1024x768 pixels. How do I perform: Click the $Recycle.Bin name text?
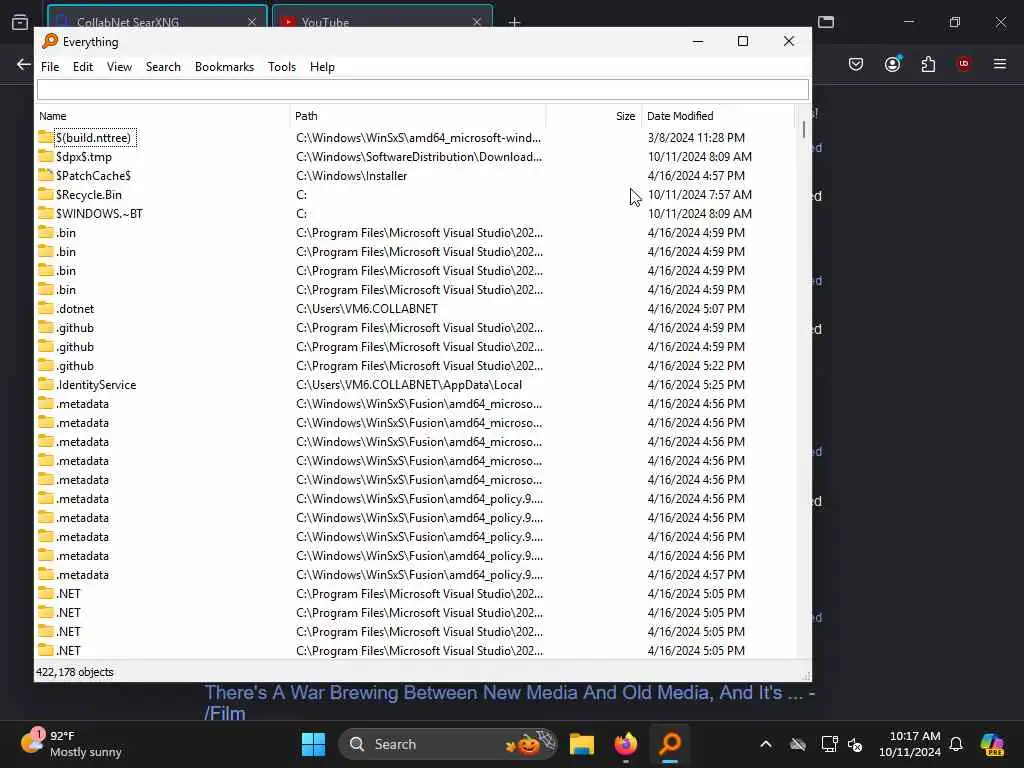[x=89, y=195]
